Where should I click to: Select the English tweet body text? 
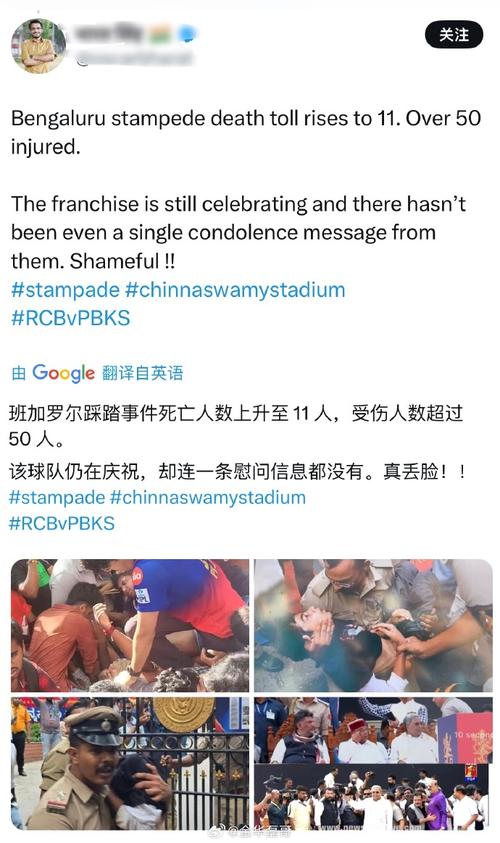pos(246,189)
